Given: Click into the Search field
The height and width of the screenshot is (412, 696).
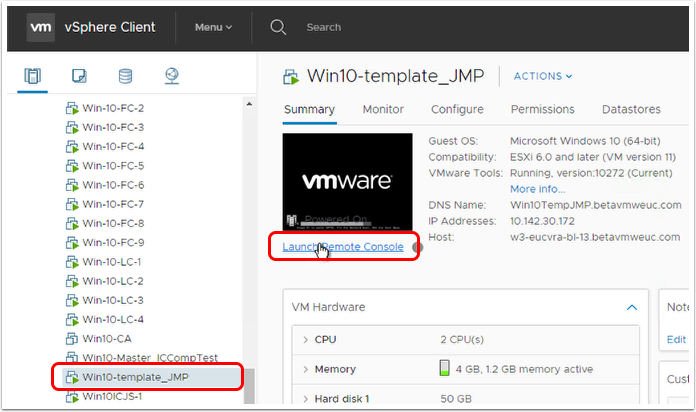Looking at the screenshot, I should [x=324, y=27].
